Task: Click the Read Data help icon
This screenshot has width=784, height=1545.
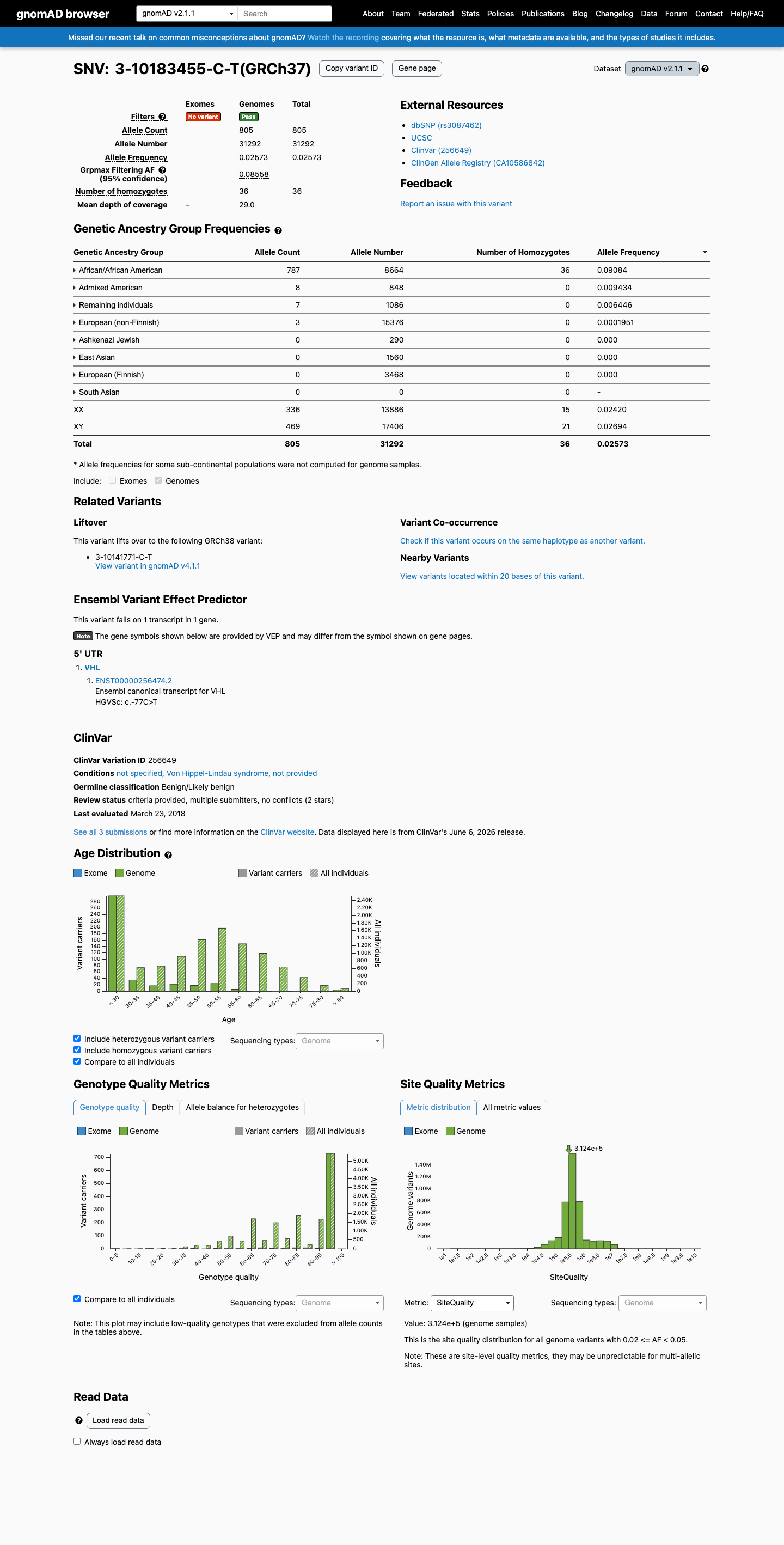Action: pos(78,1420)
